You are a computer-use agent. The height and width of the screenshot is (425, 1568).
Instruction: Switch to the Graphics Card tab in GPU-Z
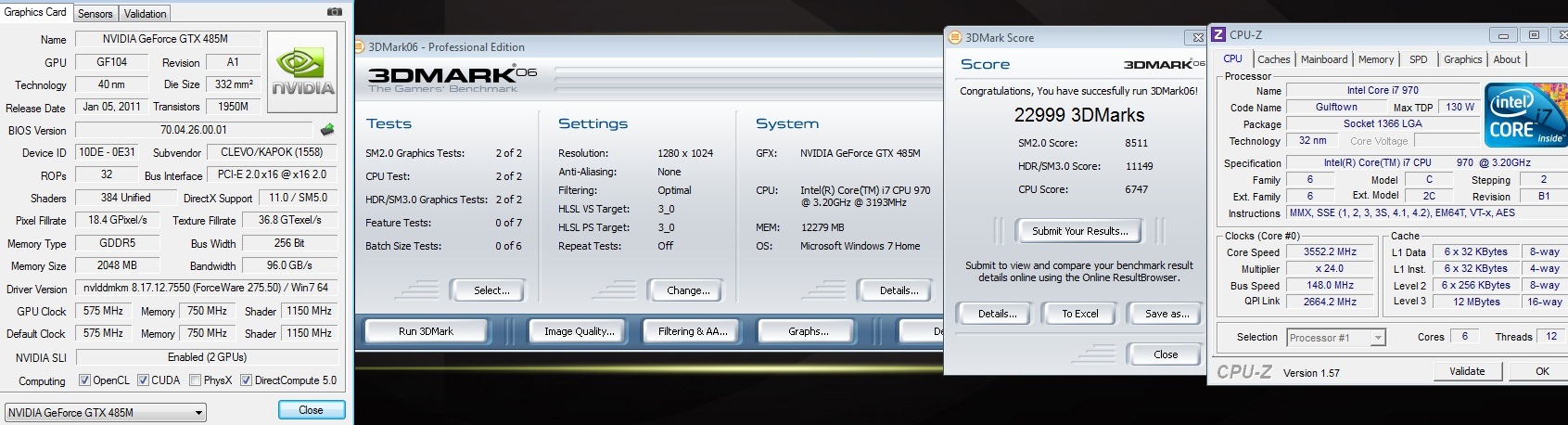point(35,12)
